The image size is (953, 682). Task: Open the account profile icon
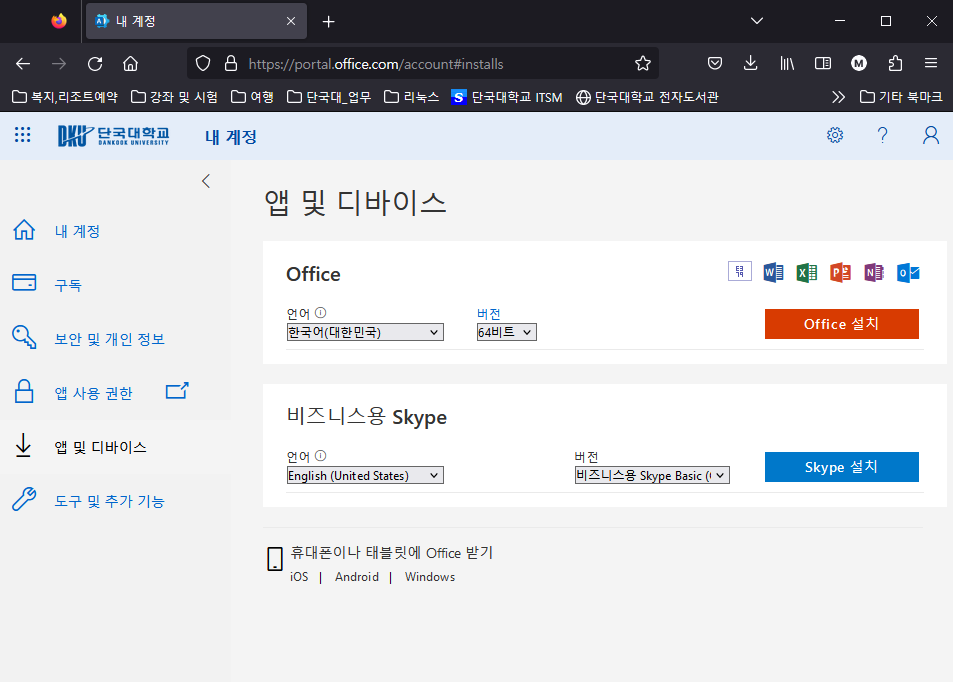(x=931, y=135)
